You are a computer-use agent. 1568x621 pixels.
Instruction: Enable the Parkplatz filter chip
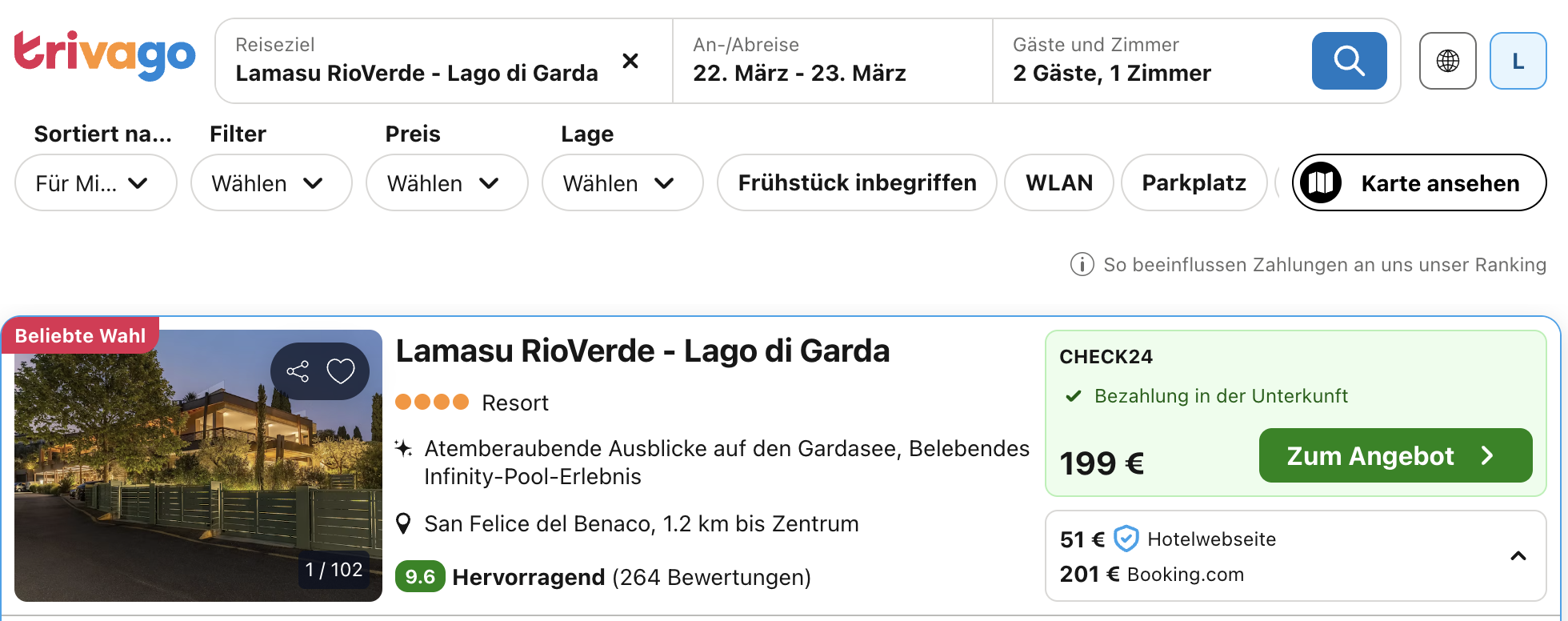pos(1194,183)
